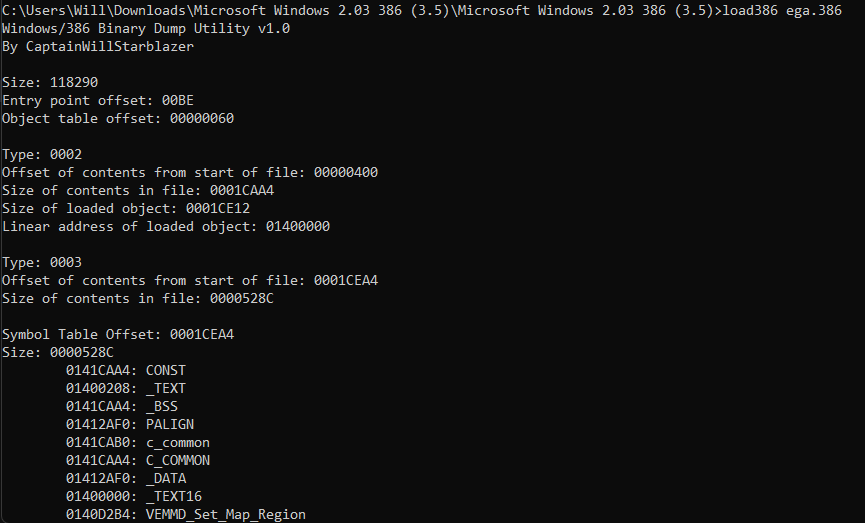Viewport: 865px width, 523px height.
Task: Click the VEMMD_Set_Map_Region symbol entry
Action: pos(225,515)
